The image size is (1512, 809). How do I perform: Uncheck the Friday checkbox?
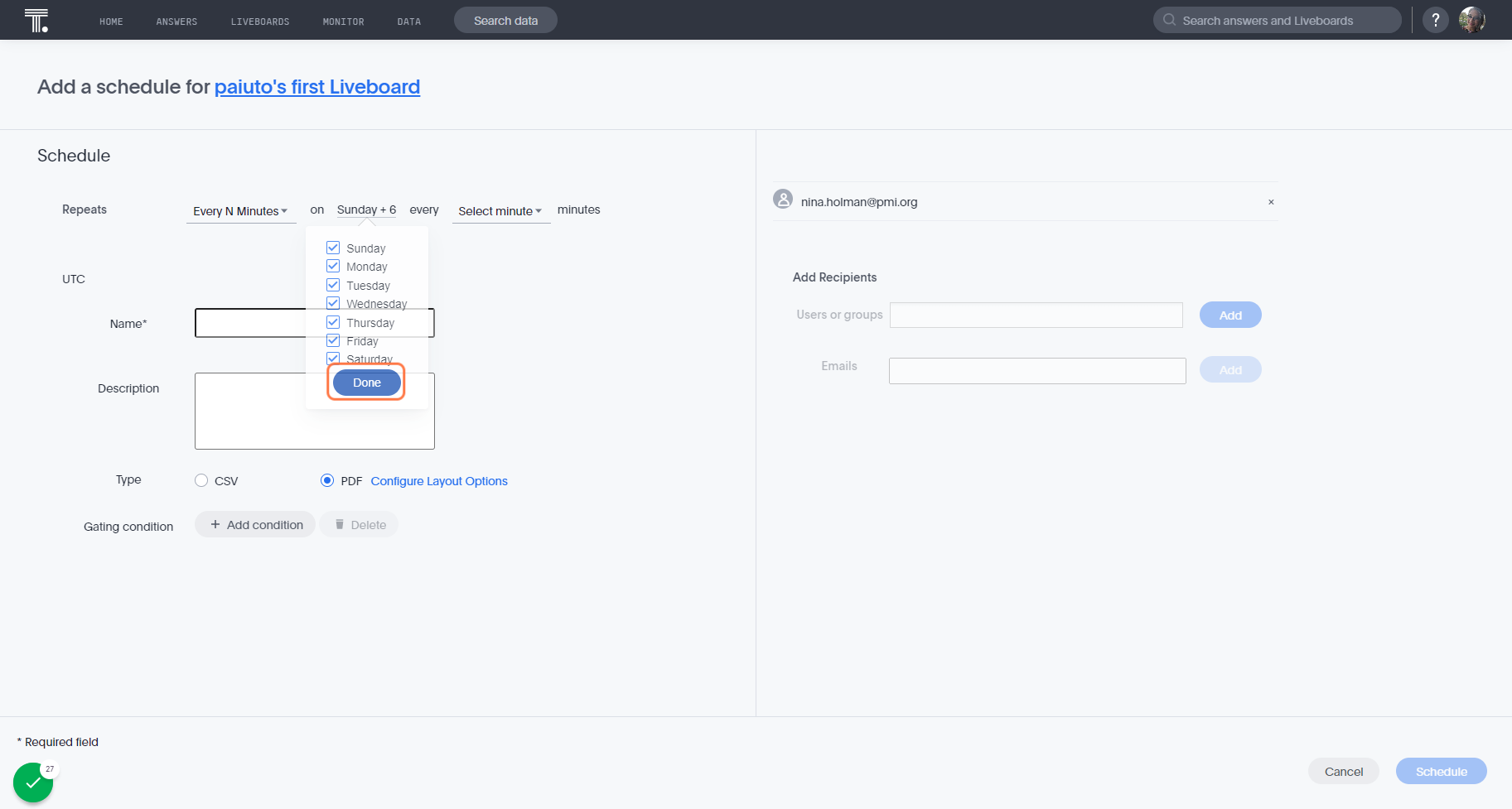coord(333,340)
